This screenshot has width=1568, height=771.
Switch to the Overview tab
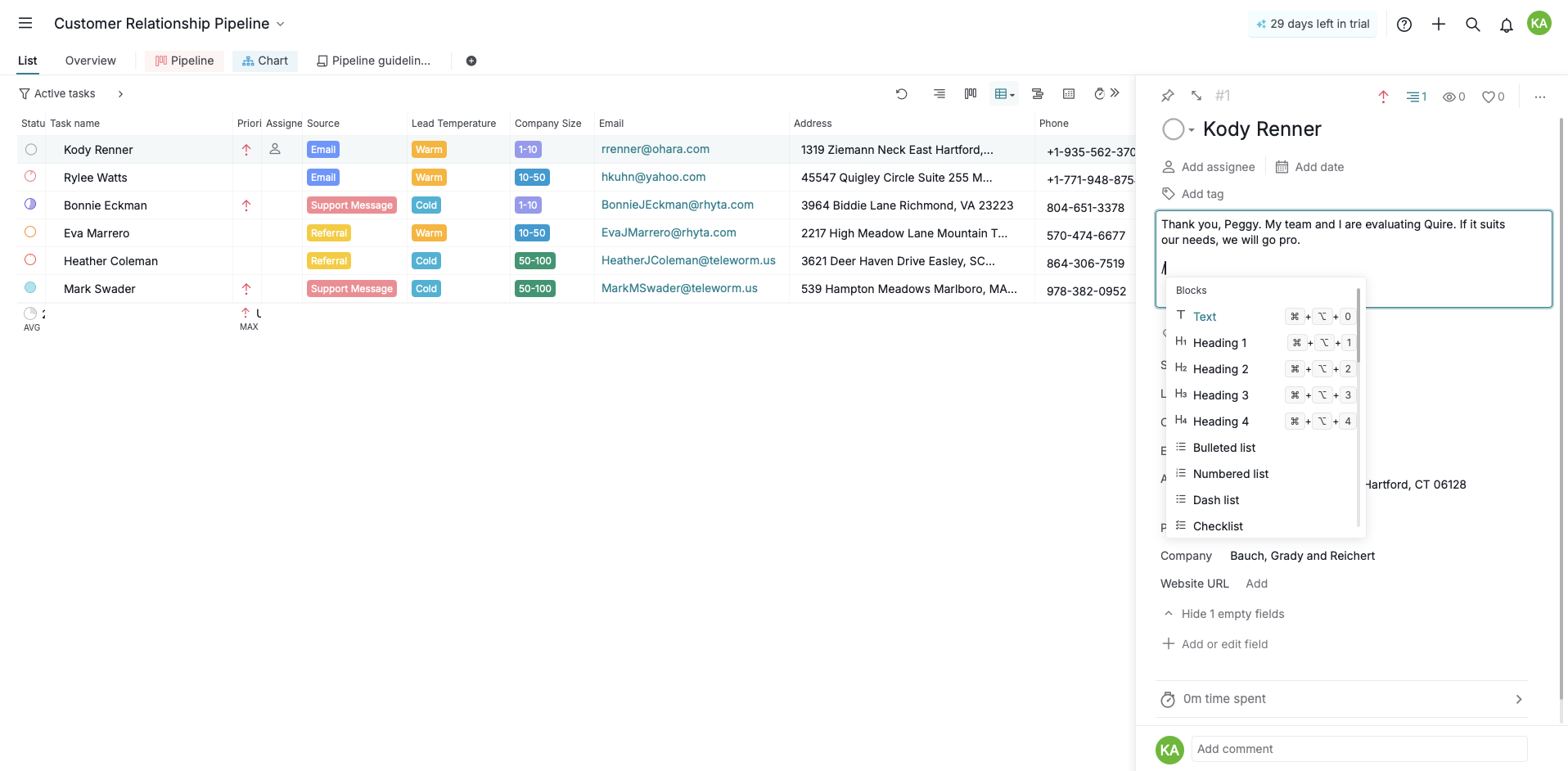(x=91, y=61)
